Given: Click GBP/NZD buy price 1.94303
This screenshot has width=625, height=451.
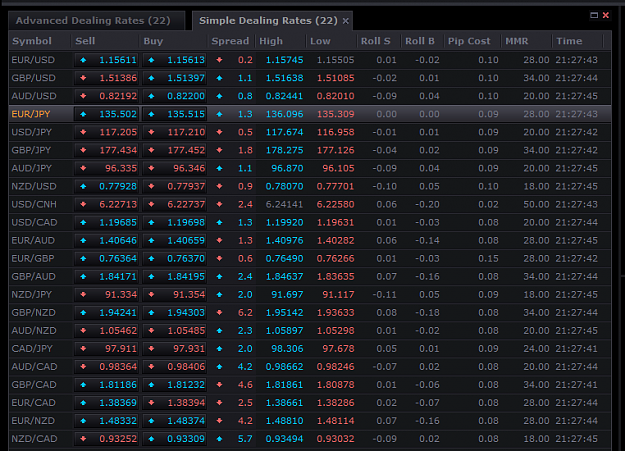Looking at the screenshot, I should tap(174, 313).
